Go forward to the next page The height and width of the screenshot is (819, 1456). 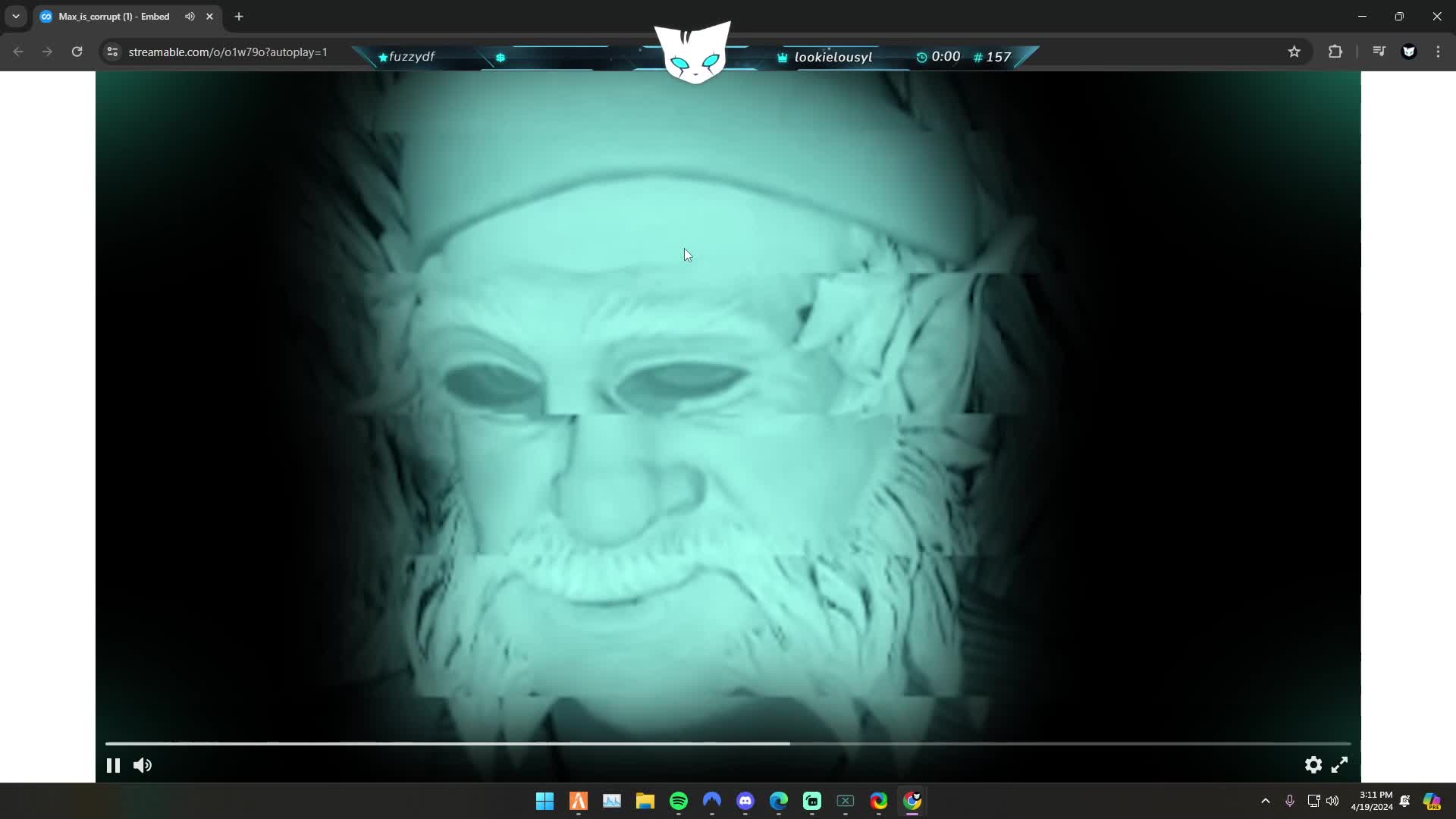click(x=47, y=52)
